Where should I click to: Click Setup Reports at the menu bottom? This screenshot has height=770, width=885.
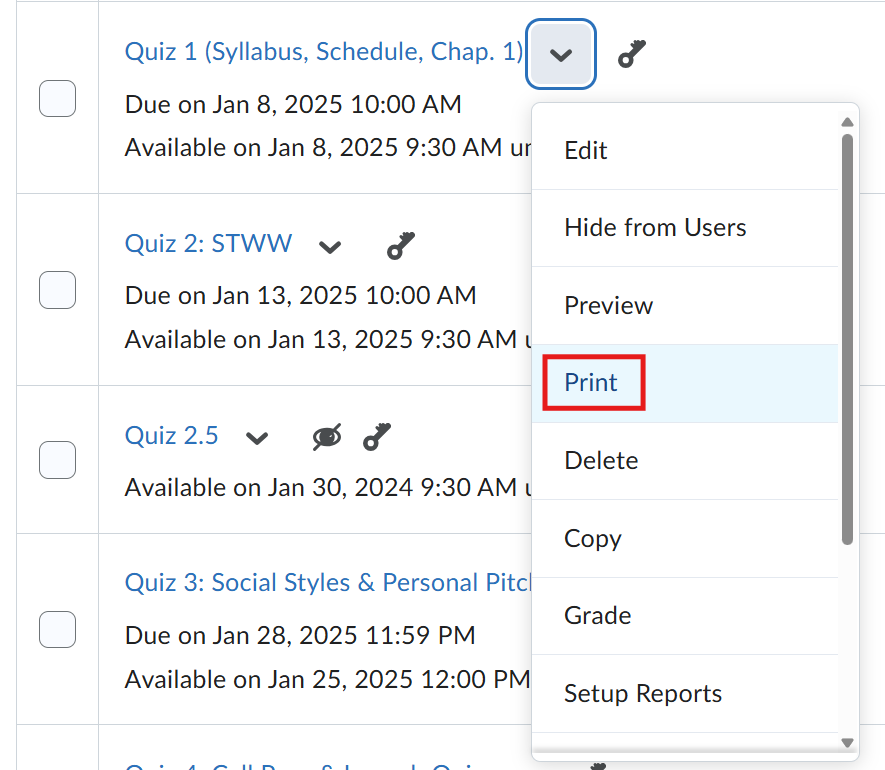(643, 693)
